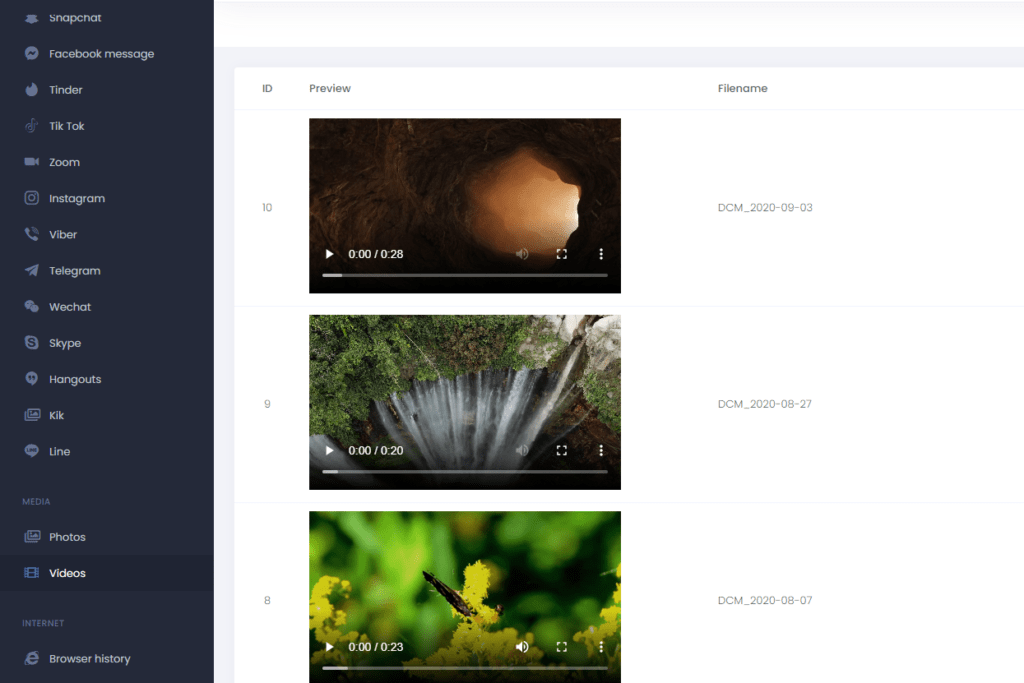Click the Instagram logo icon

click(x=31, y=198)
